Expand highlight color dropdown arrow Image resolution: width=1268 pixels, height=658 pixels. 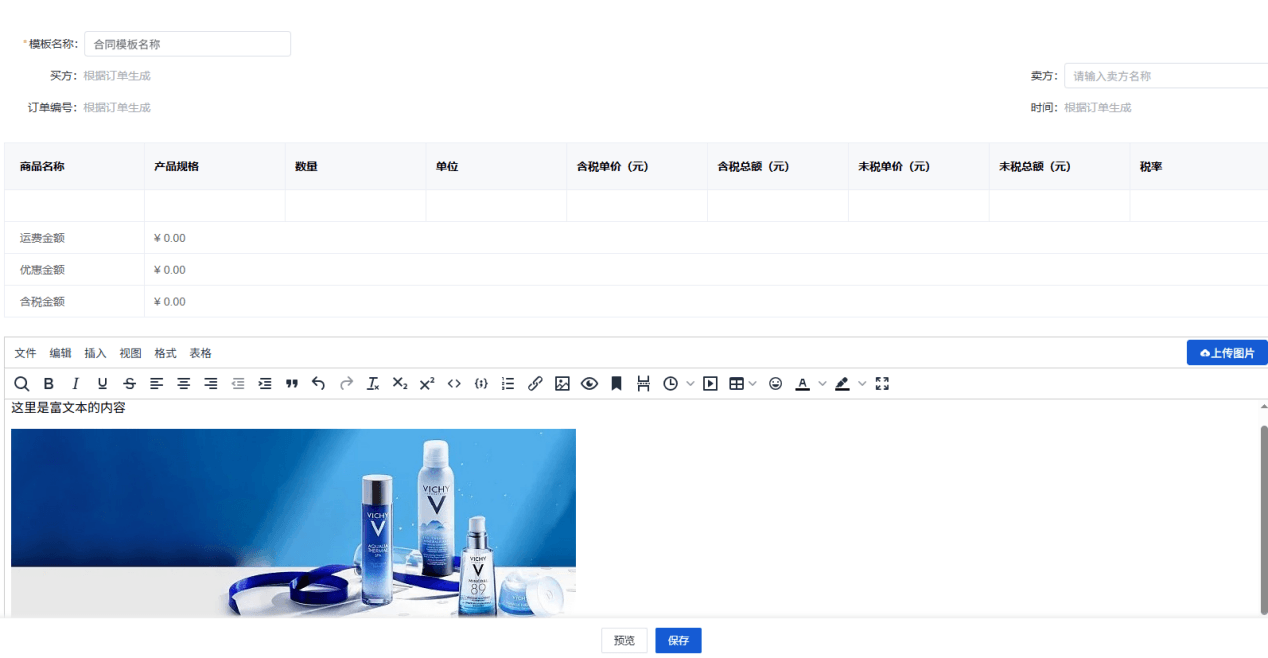[x=862, y=383]
